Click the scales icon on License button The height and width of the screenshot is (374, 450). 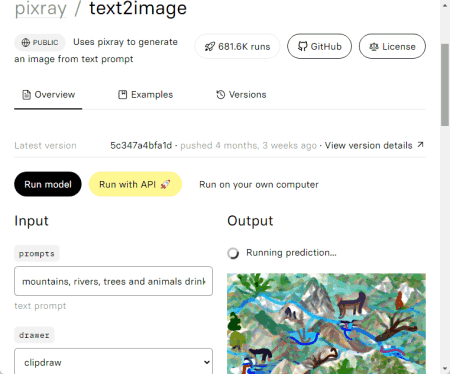coord(374,47)
